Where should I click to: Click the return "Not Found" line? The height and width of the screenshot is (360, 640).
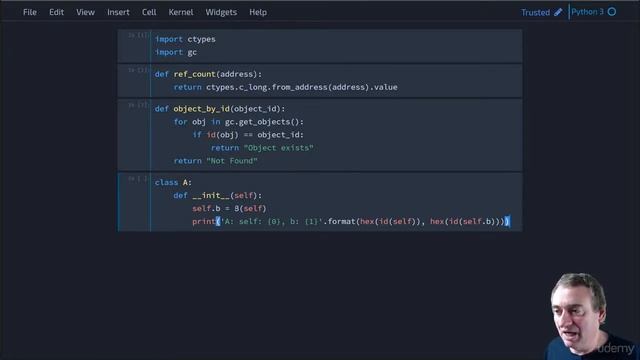(216, 161)
